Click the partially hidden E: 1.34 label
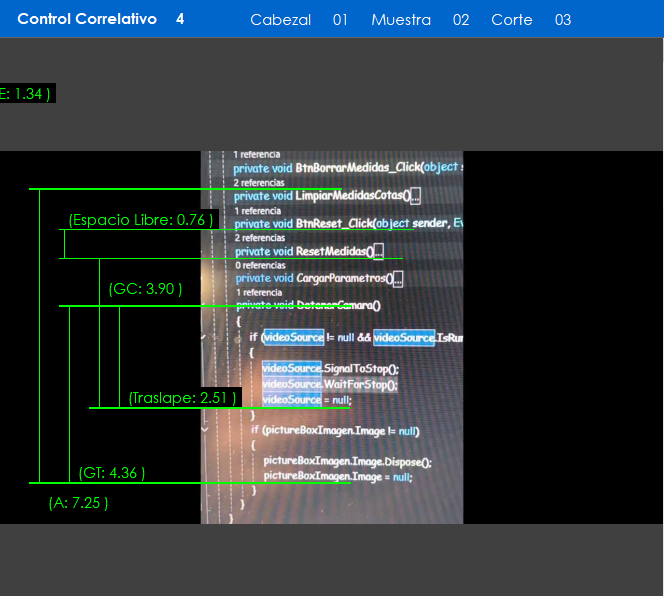 [x=24, y=93]
